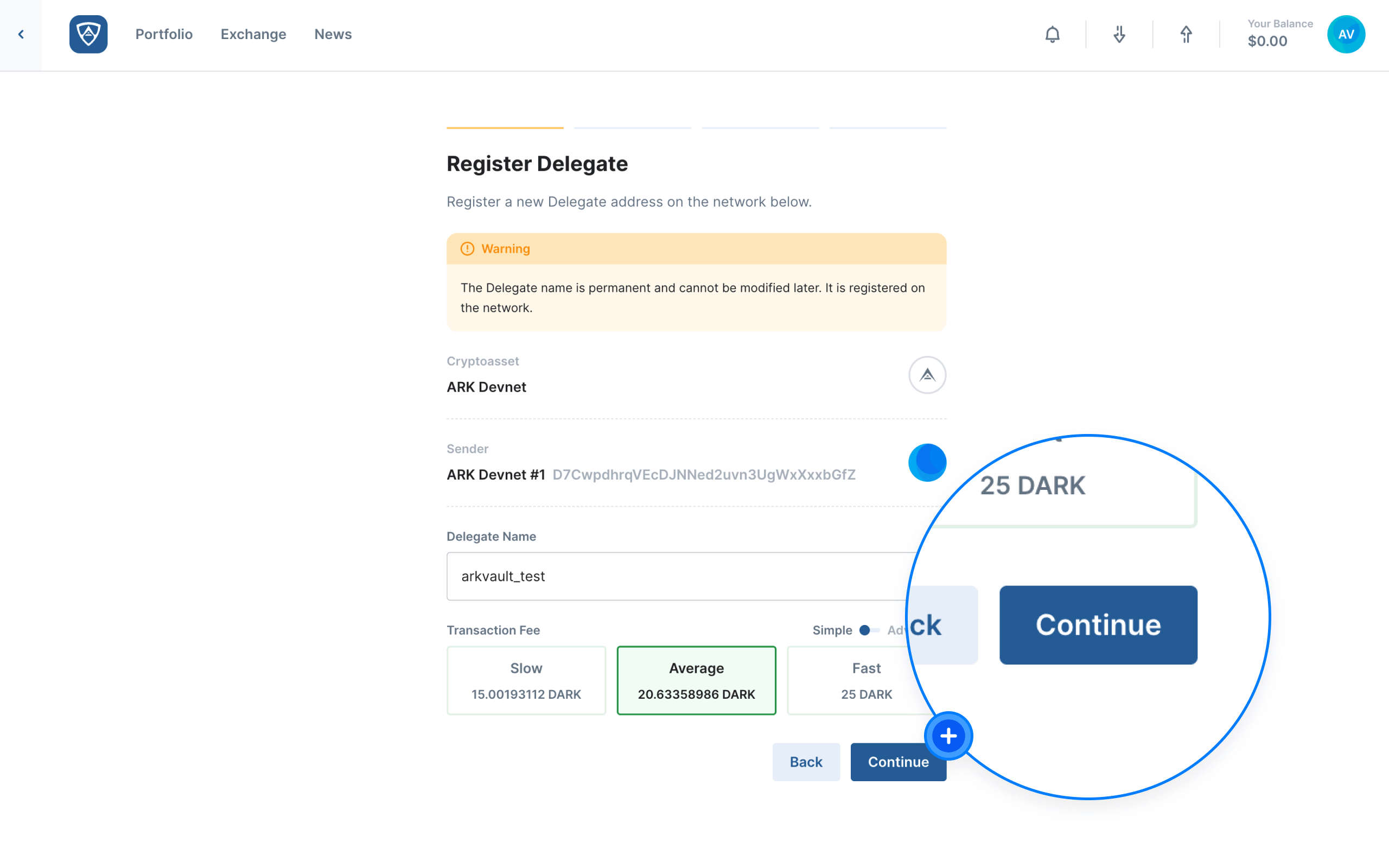Open notifications bell

[x=1052, y=34]
